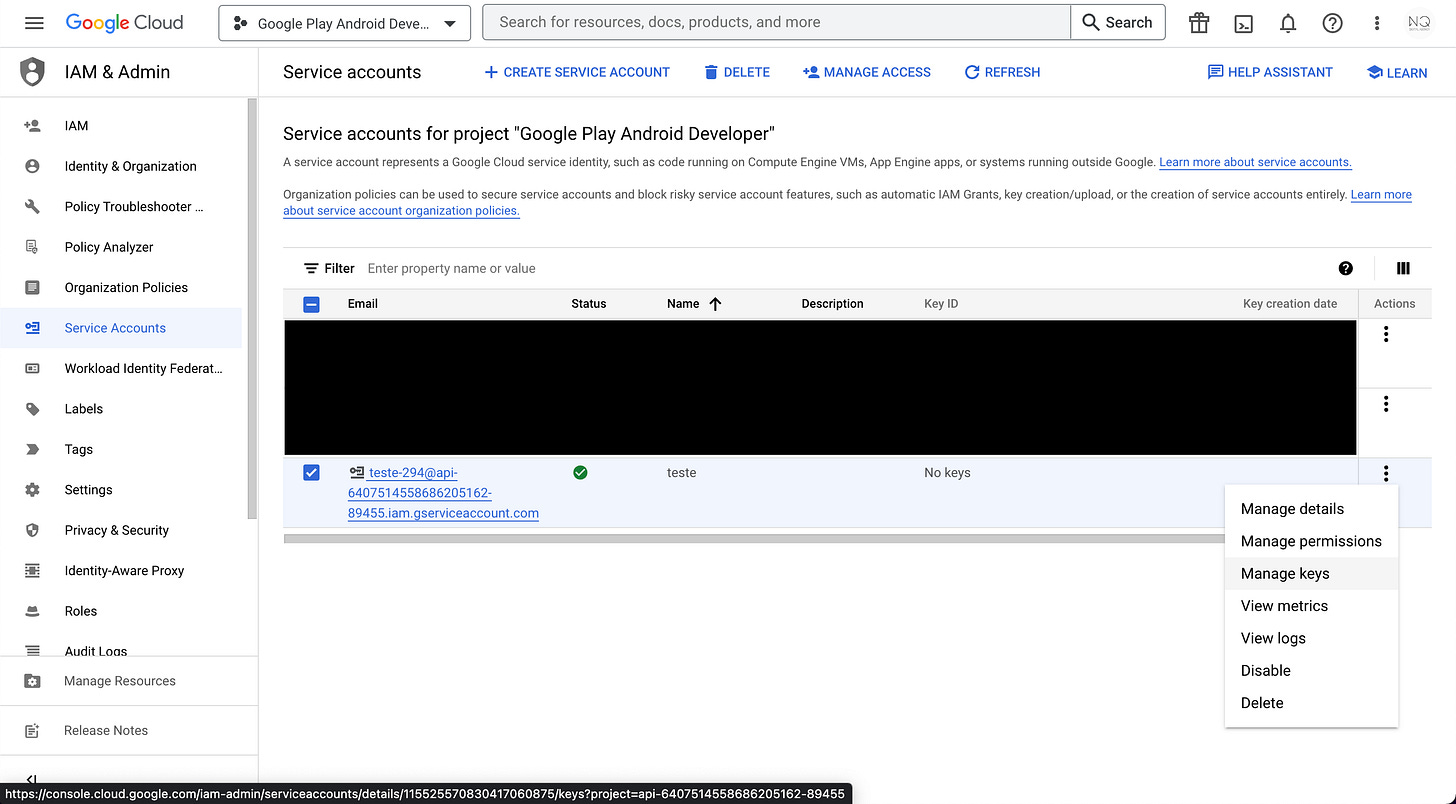1456x804 pixels.
Task: Click the Policy Troubleshooter wrench icon
Action: pos(32,207)
